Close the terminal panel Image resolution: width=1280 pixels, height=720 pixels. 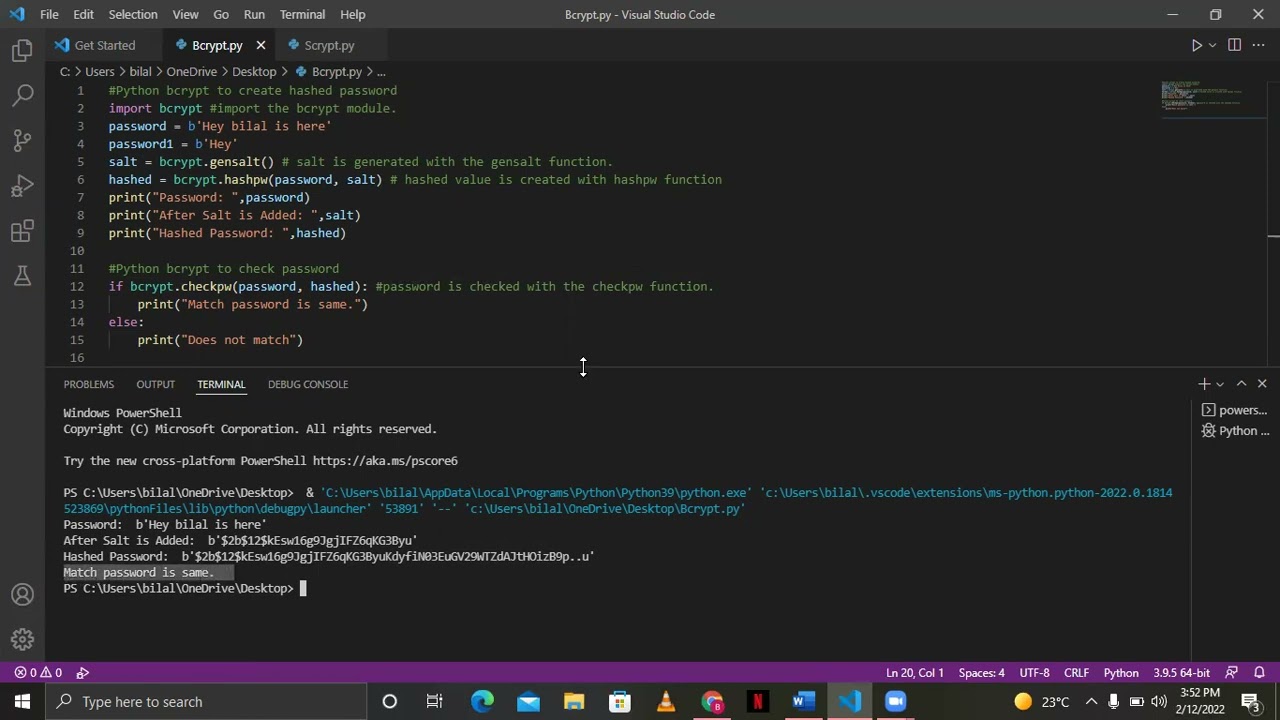pos(1262,384)
